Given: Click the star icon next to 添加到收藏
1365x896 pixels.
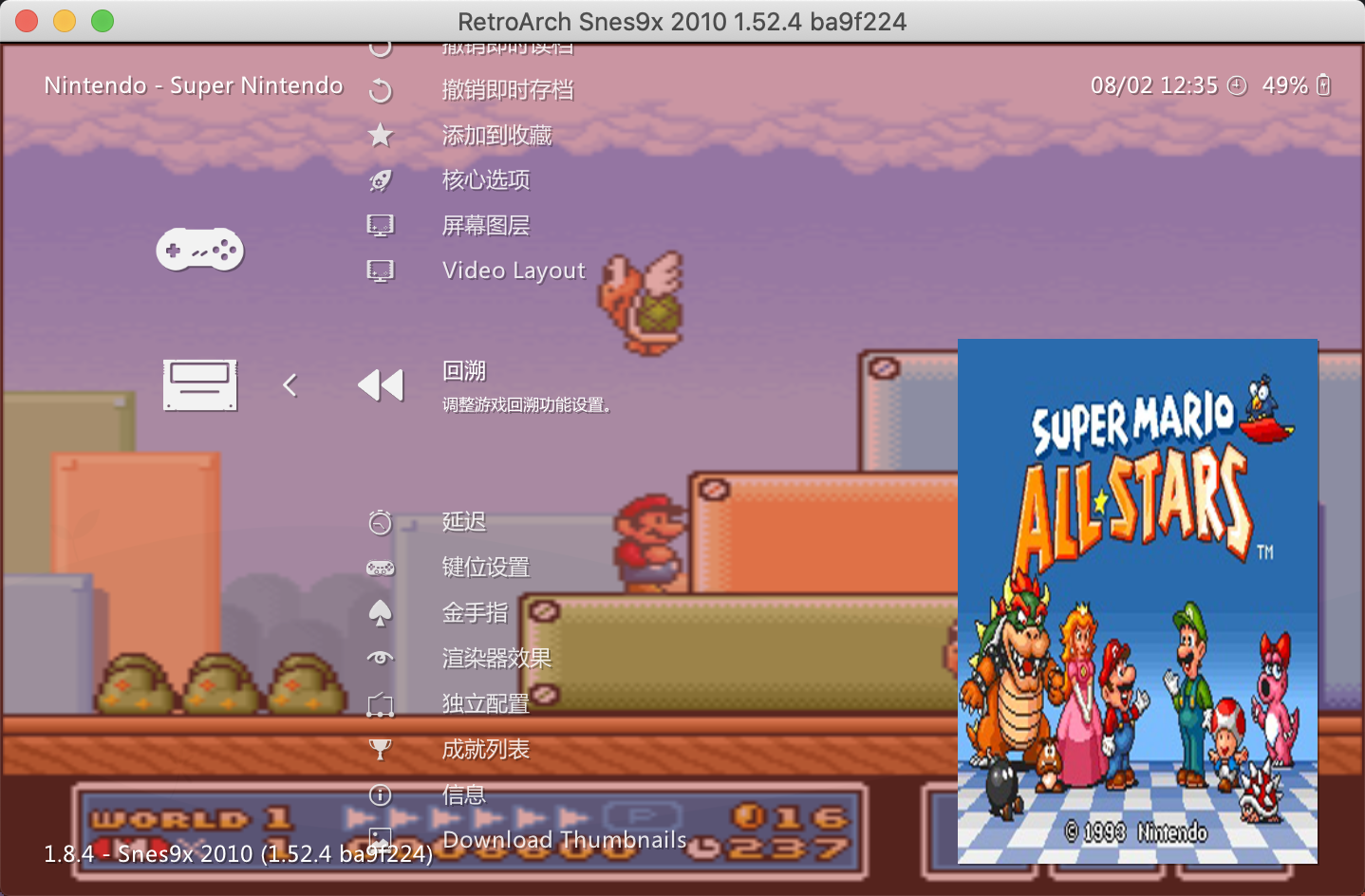Looking at the screenshot, I should pos(380,135).
